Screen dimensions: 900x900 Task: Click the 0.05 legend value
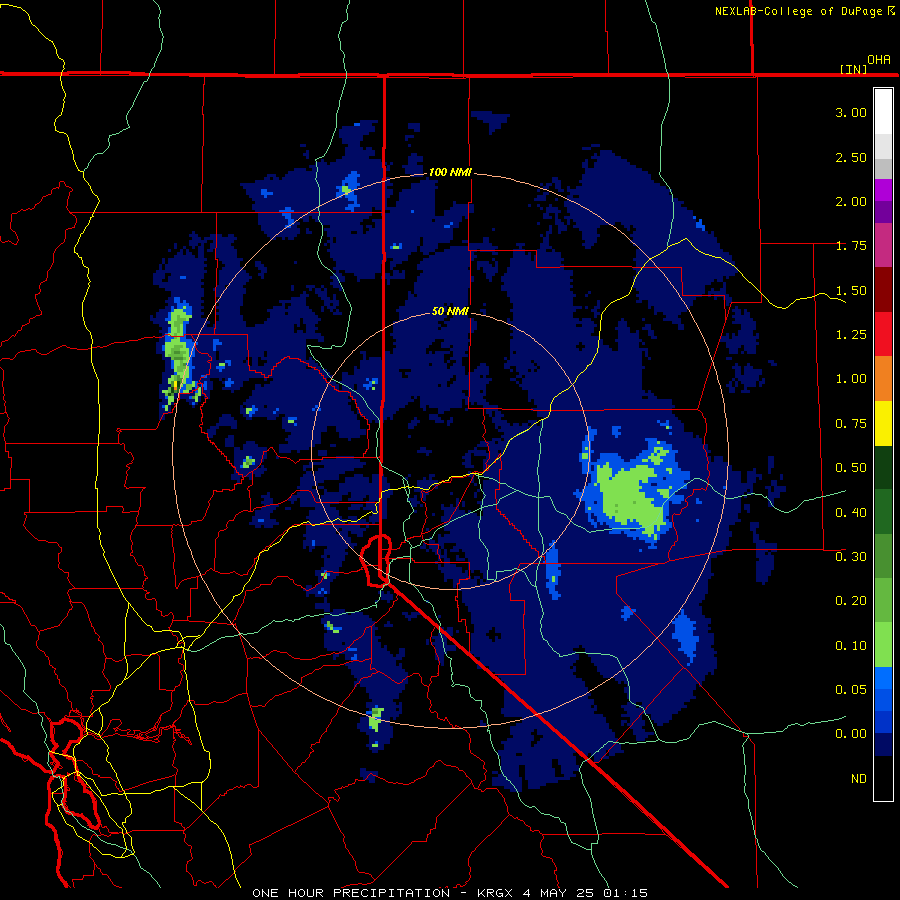pos(851,689)
